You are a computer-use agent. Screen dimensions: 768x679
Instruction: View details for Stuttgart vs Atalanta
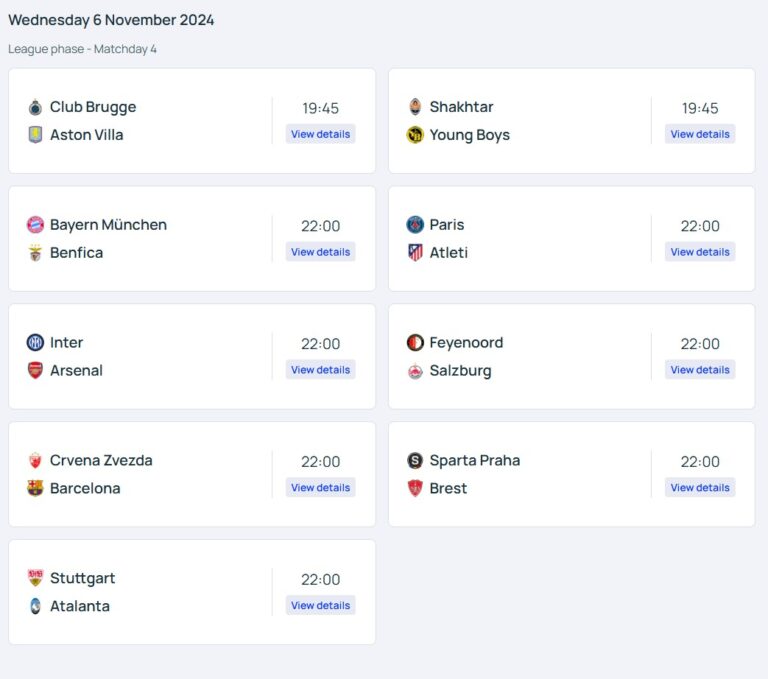[320, 605]
